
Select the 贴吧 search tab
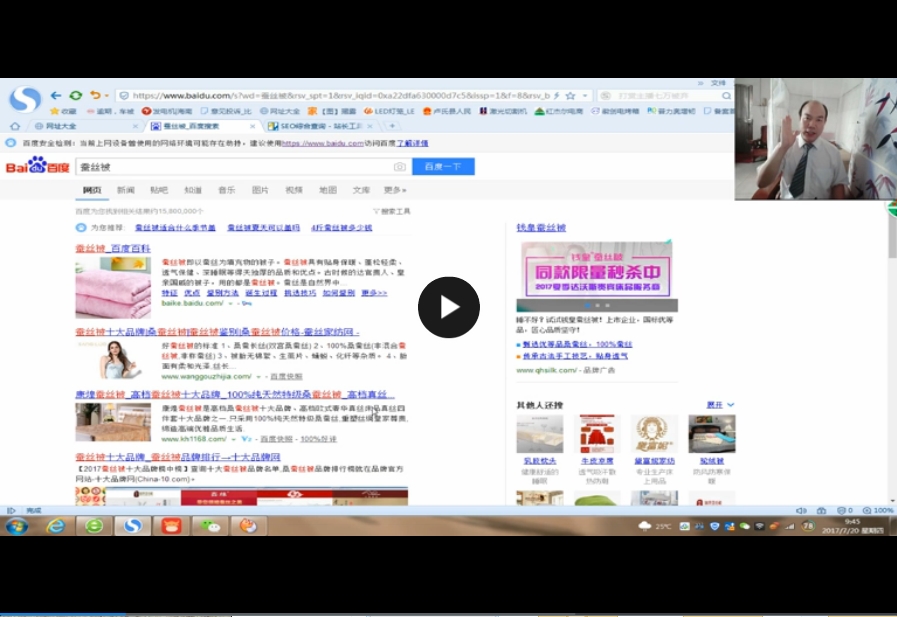coord(159,190)
